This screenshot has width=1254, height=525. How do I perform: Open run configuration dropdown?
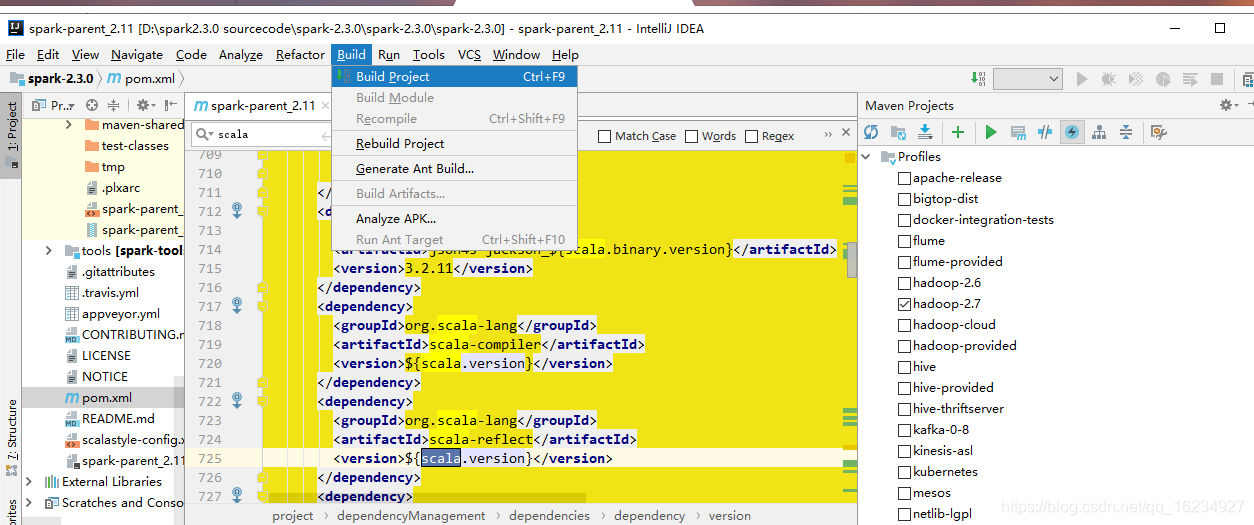click(1027, 78)
